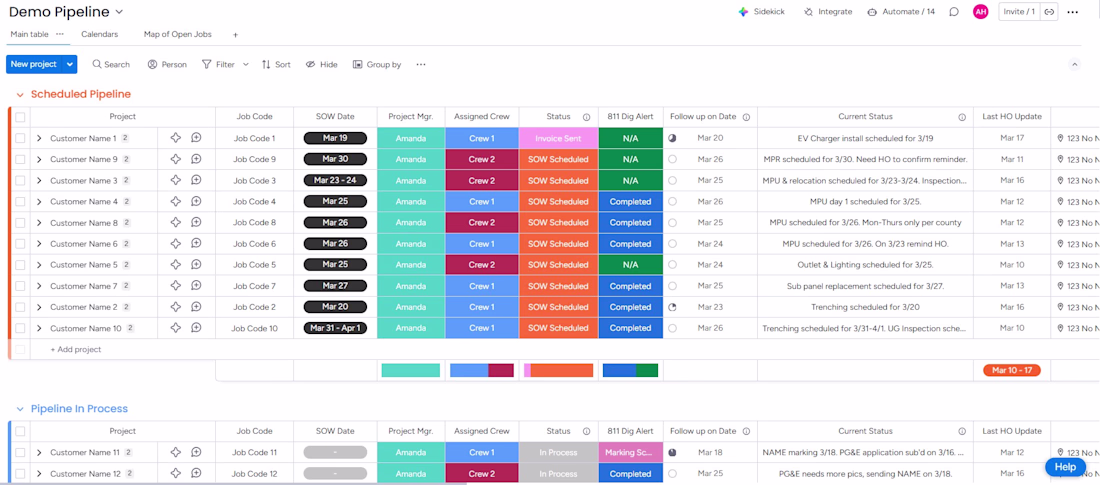Select all items in Pipeline In Process group
Screen dimensions: 1100x485
click(x=20, y=431)
